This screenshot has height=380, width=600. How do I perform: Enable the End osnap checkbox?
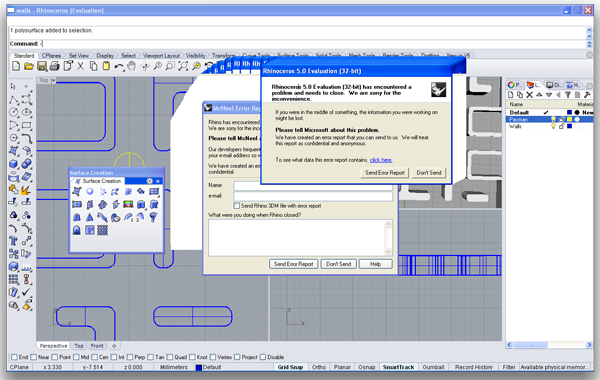pyautogui.click(x=14, y=357)
